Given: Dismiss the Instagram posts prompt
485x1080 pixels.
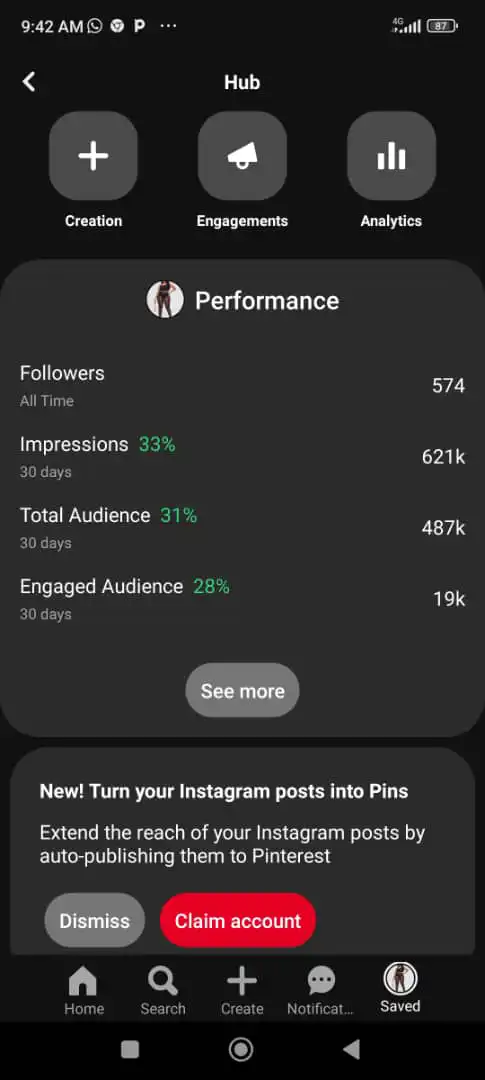Looking at the screenshot, I should [x=95, y=920].
